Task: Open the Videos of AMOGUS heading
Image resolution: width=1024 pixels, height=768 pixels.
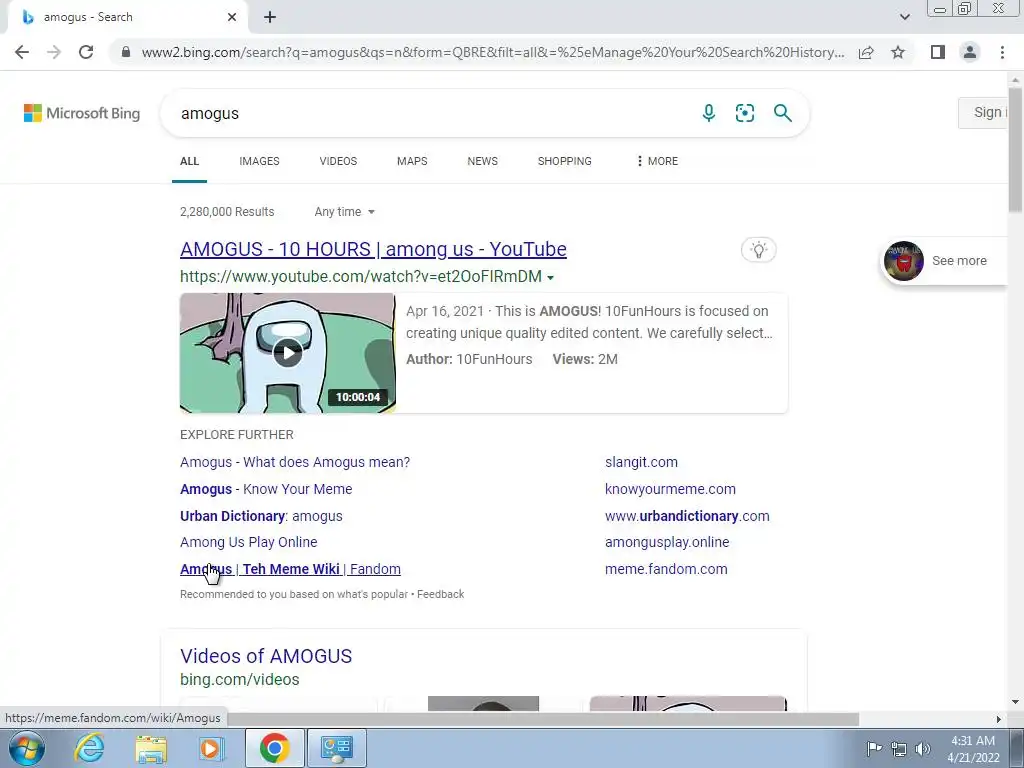Action: tap(266, 656)
